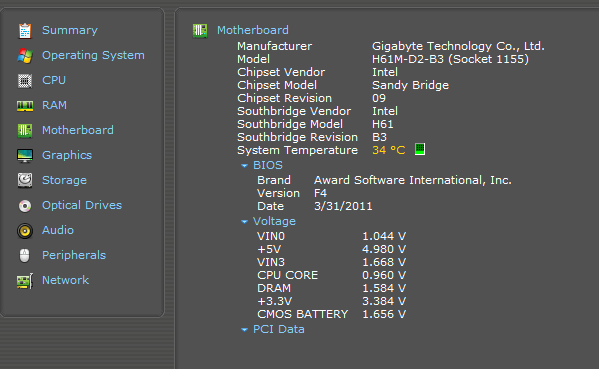Go to the Network section
Screen dimensions: 599x369
[65, 280]
